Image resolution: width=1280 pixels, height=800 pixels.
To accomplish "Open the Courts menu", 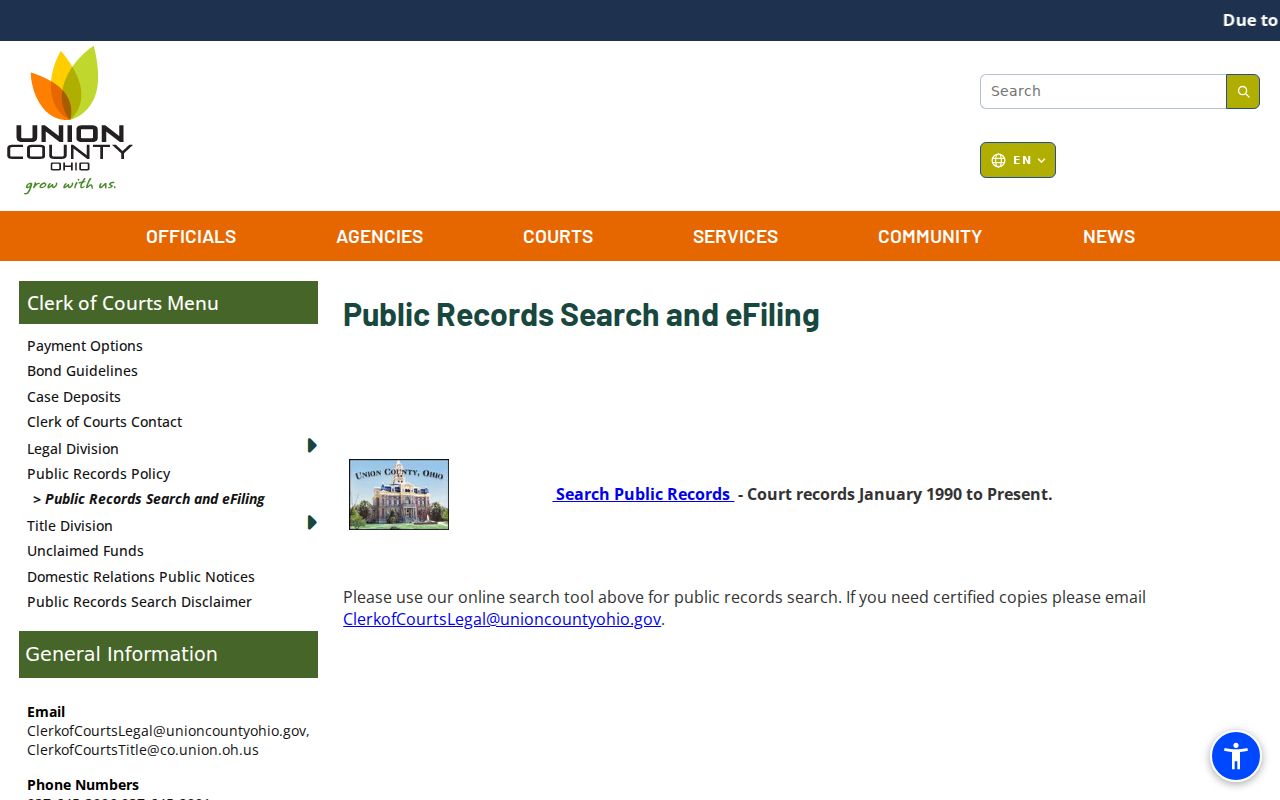I will tap(558, 237).
